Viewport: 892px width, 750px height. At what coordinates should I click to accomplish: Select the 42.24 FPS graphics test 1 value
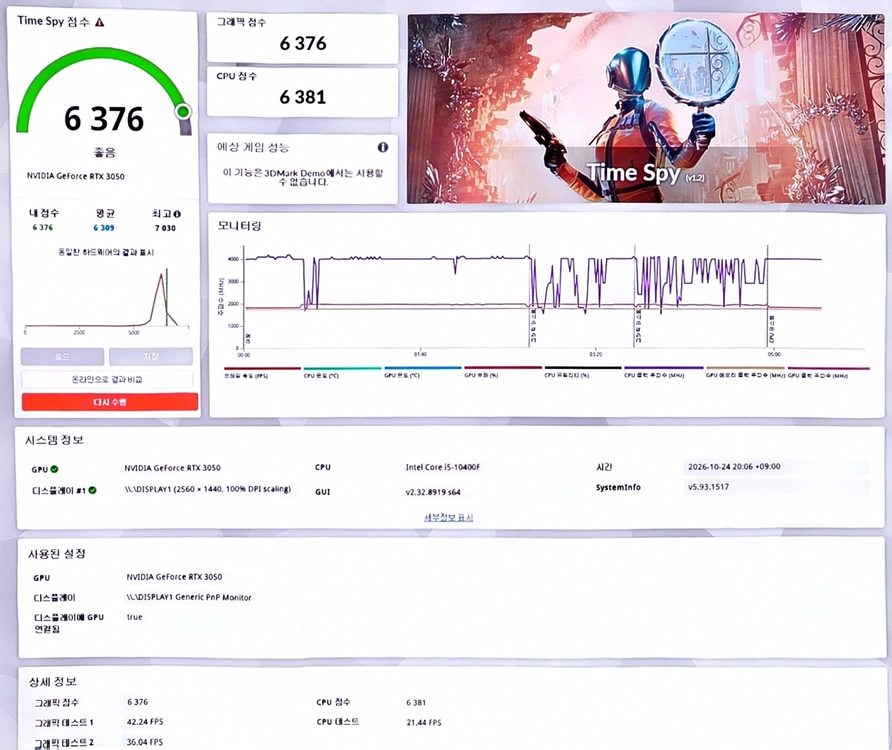[x=145, y=722]
